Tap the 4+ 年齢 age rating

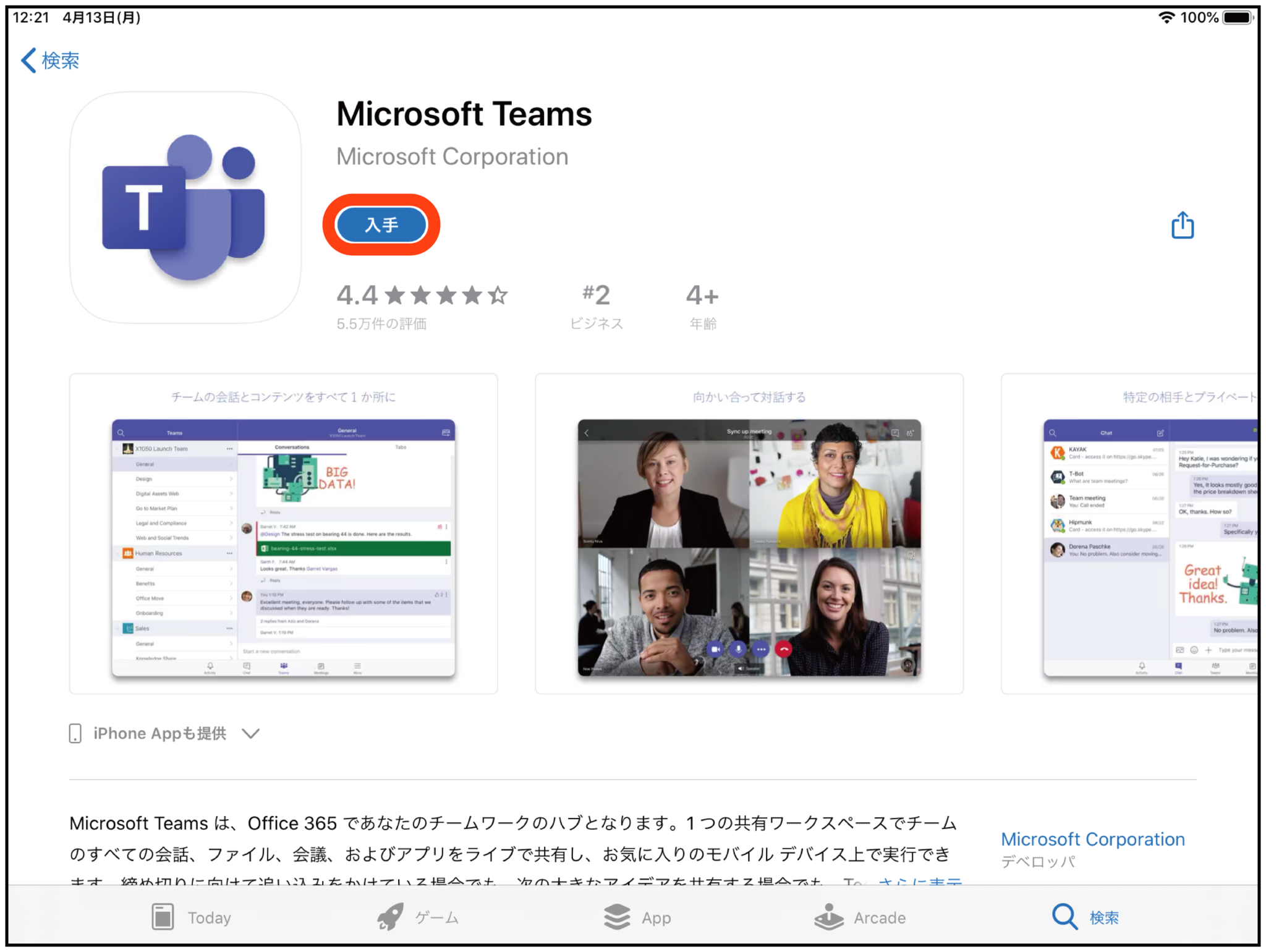(703, 306)
